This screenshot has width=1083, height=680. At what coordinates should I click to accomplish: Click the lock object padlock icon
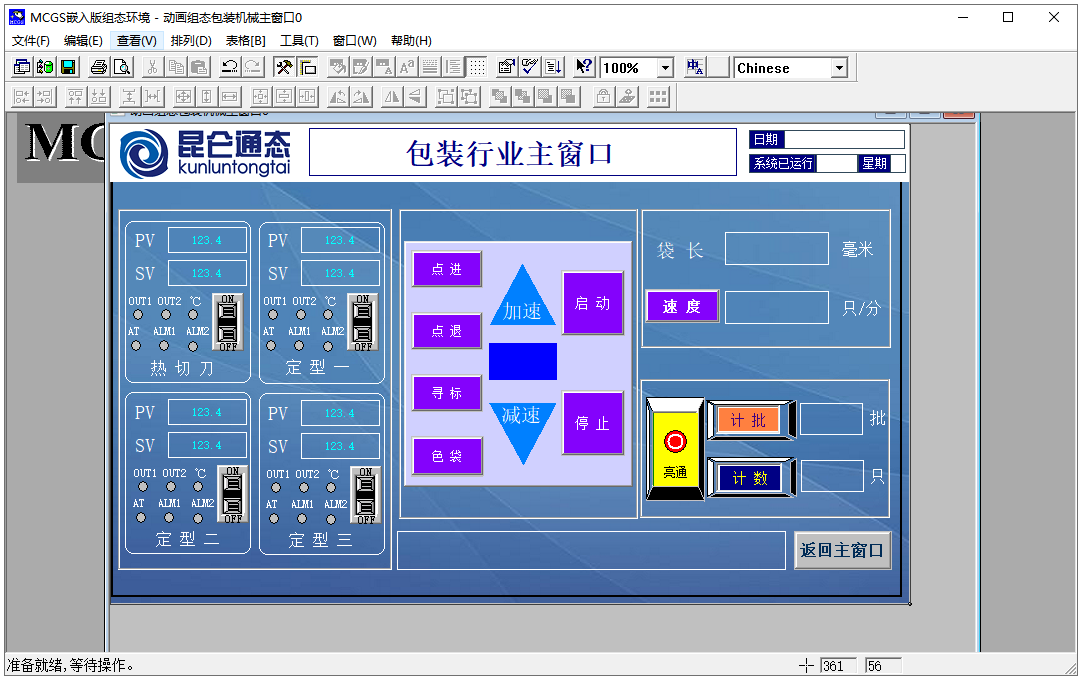pyautogui.click(x=603, y=97)
